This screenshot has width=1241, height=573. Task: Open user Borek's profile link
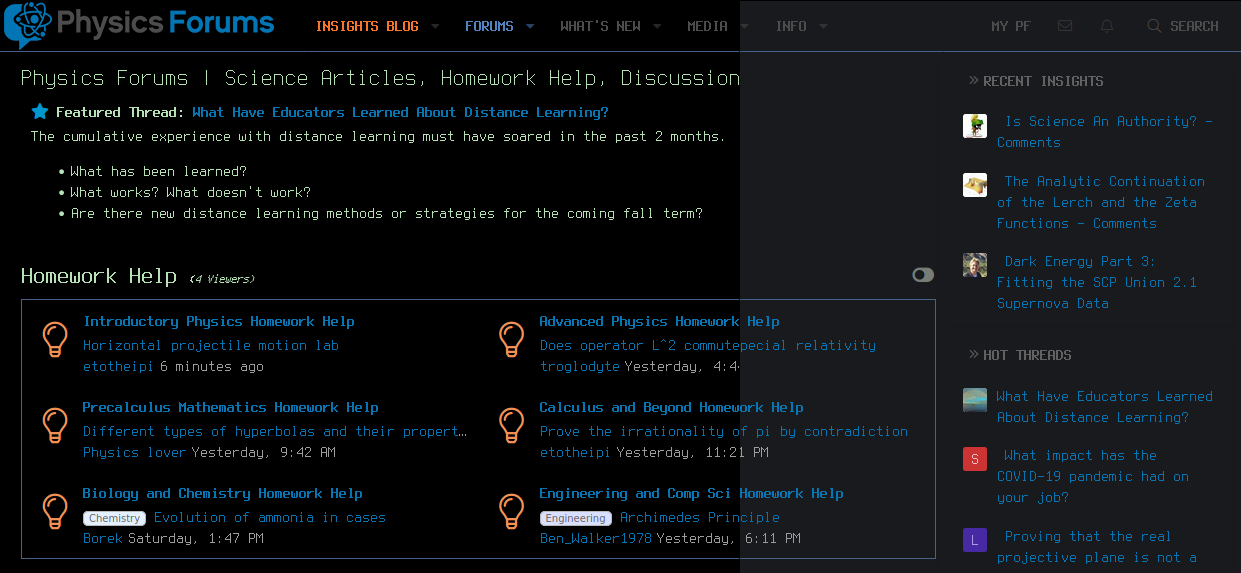tap(103, 538)
